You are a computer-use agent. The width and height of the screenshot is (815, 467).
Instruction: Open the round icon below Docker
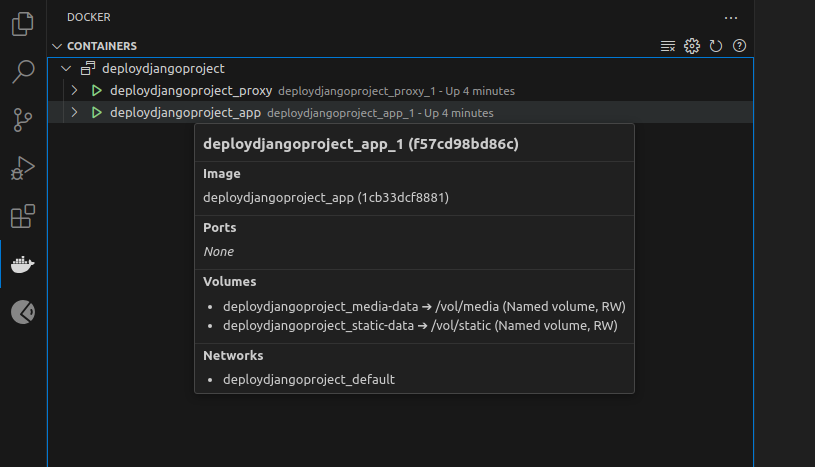point(23,312)
